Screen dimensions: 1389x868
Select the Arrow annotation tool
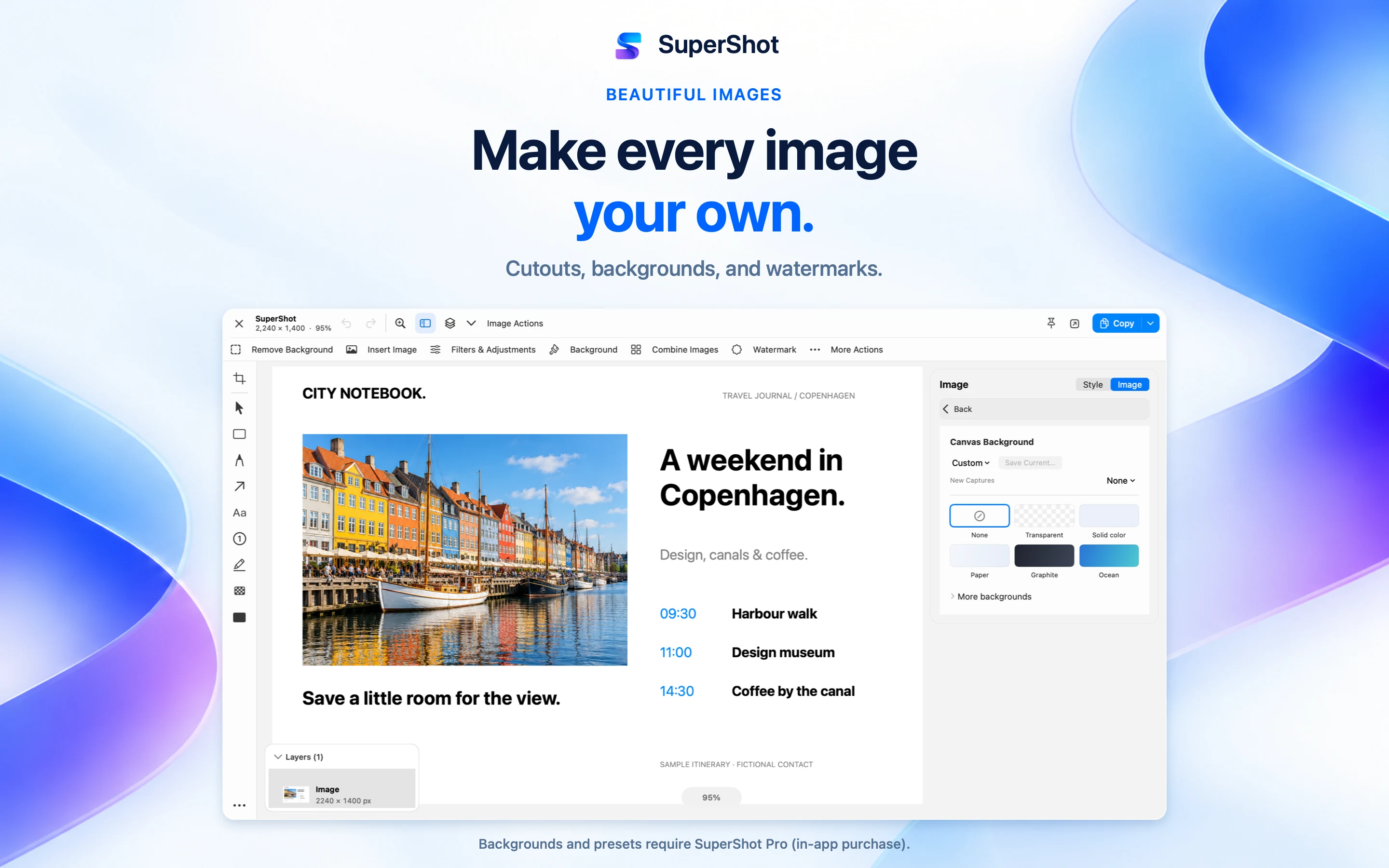click(239, 486)
